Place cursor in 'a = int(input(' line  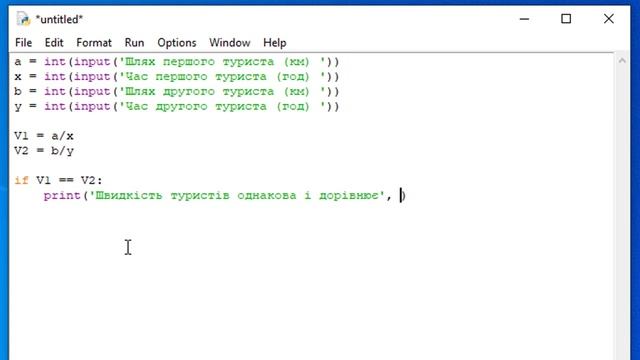pyautogui.click(x=177, y=62)
